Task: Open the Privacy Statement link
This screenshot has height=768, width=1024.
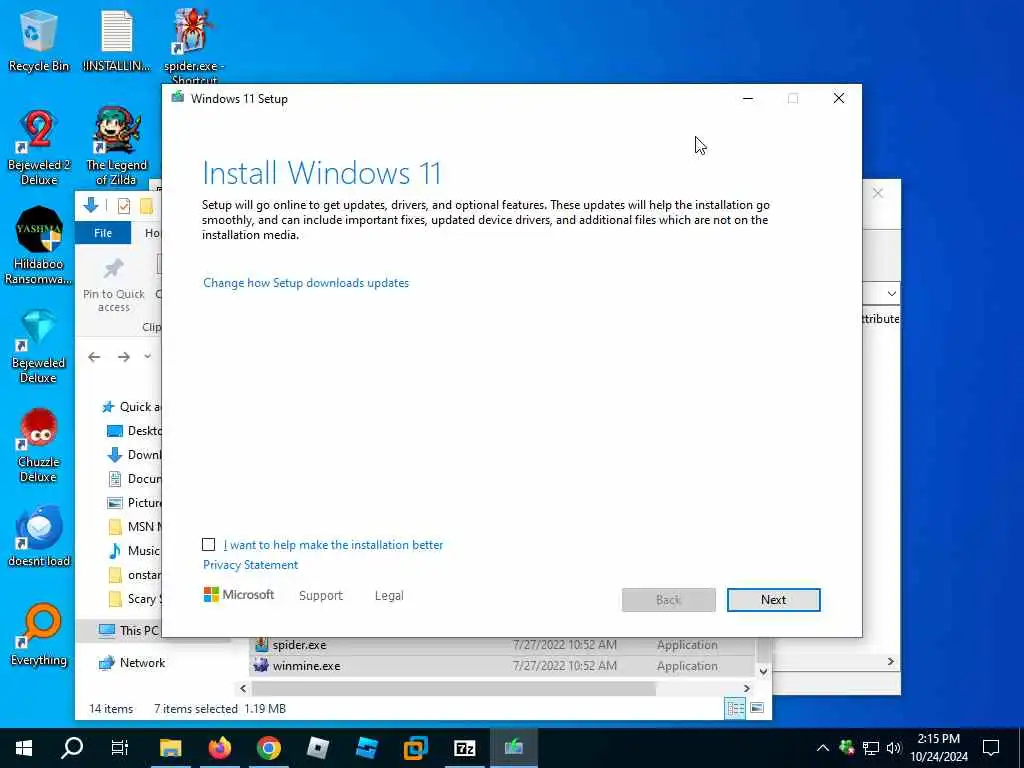Action: point(250,565)
